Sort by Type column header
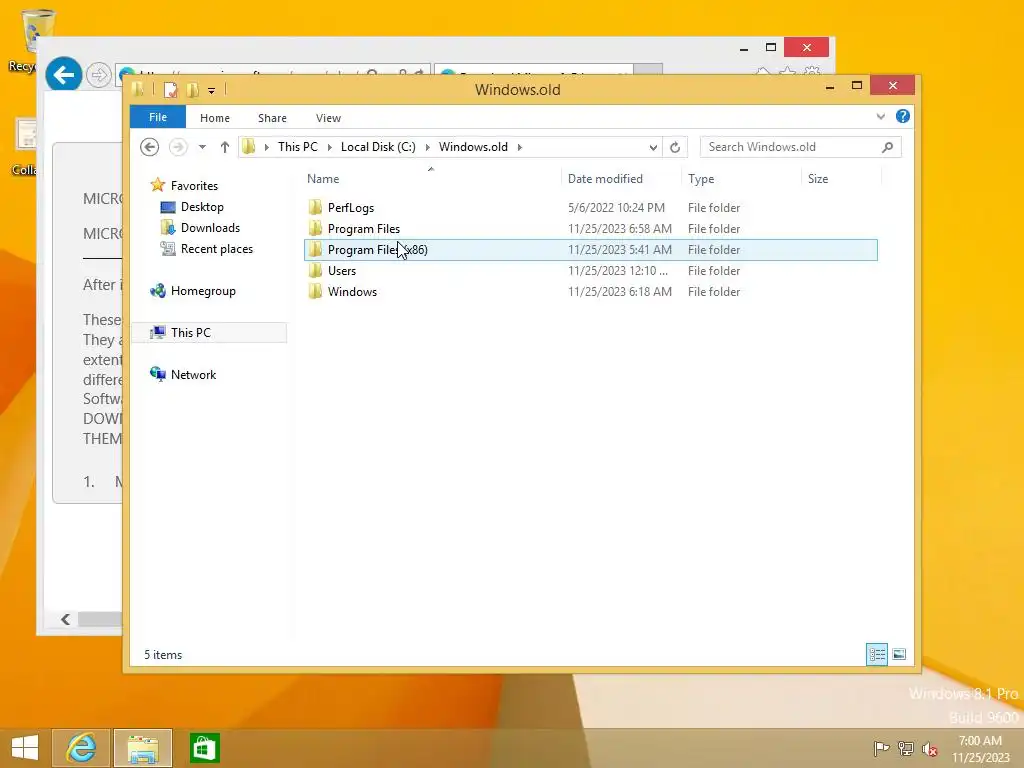The image size is (1024, 768). [x=741, y=178]
